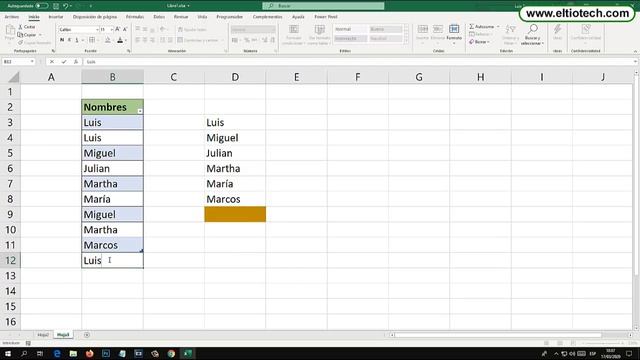This screenshot has height=360, width=640.
Task: Switch to the Insertar ribbon tab
Action: click(56, 17)
